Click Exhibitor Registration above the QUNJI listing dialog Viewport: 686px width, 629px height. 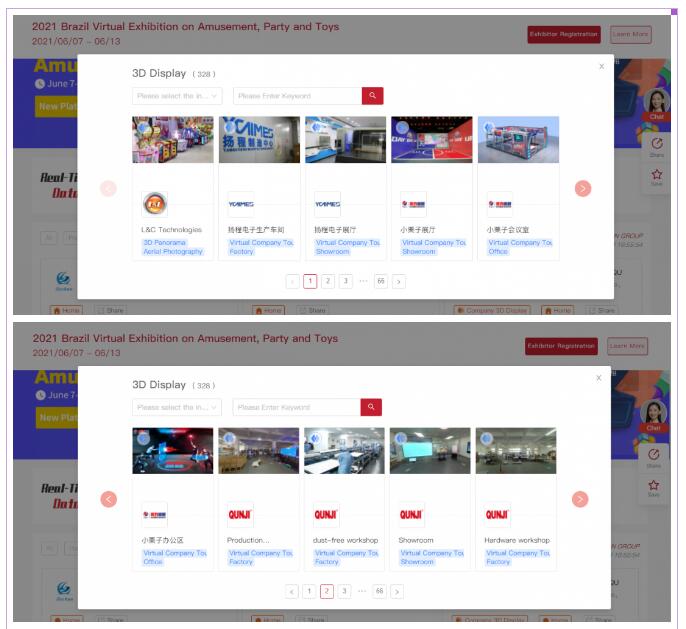(x=562, y=346)
